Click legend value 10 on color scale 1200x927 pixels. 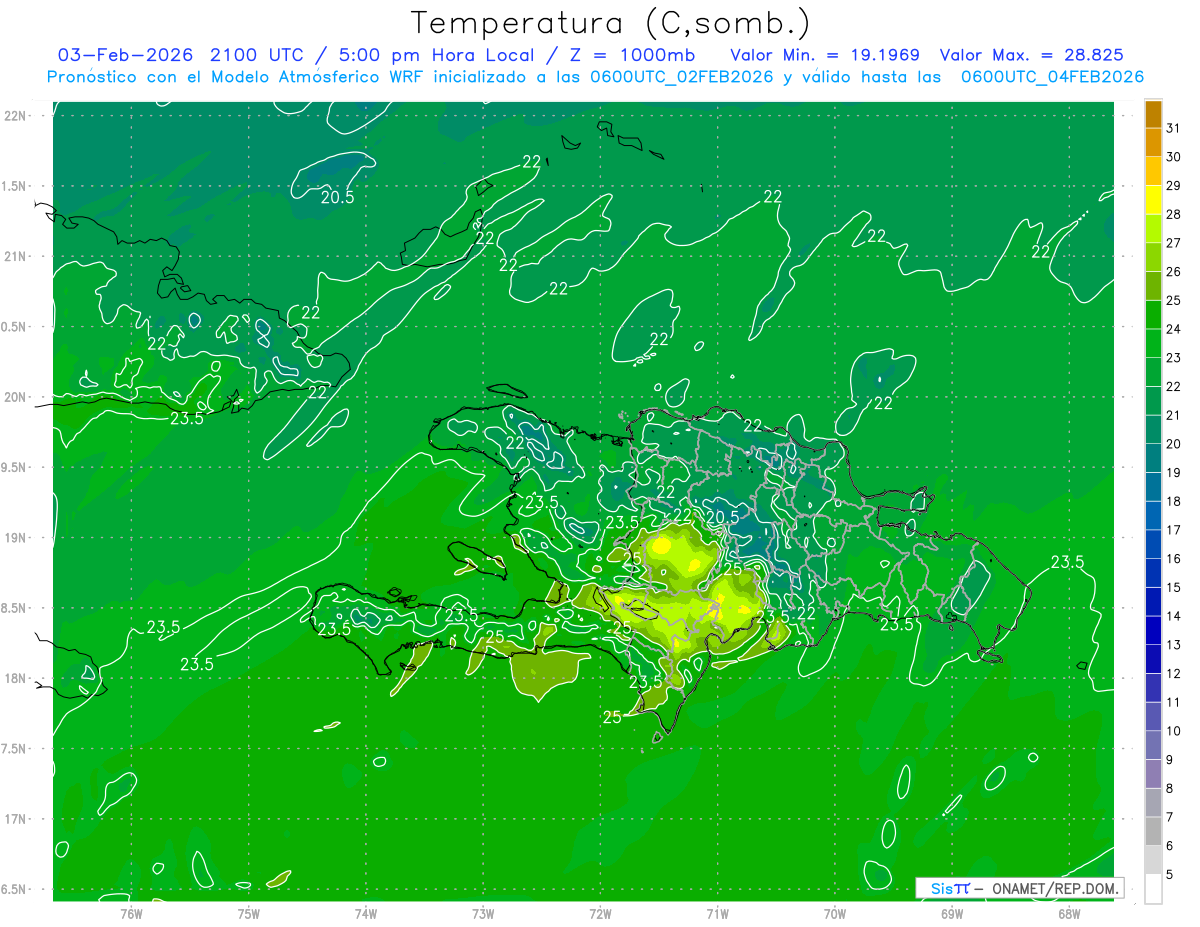[x=1174, y=731]
